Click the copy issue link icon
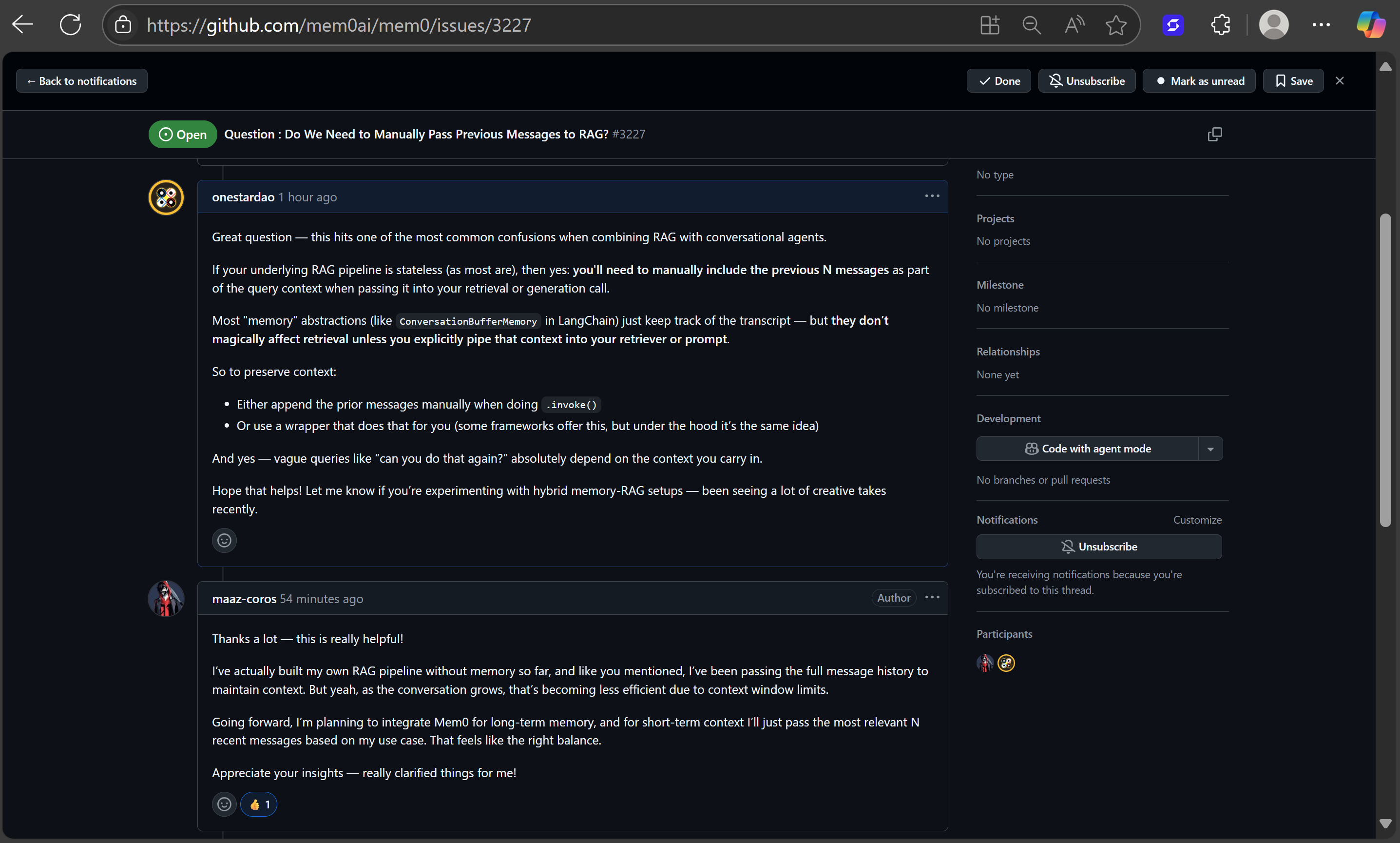 [1214, 134]
